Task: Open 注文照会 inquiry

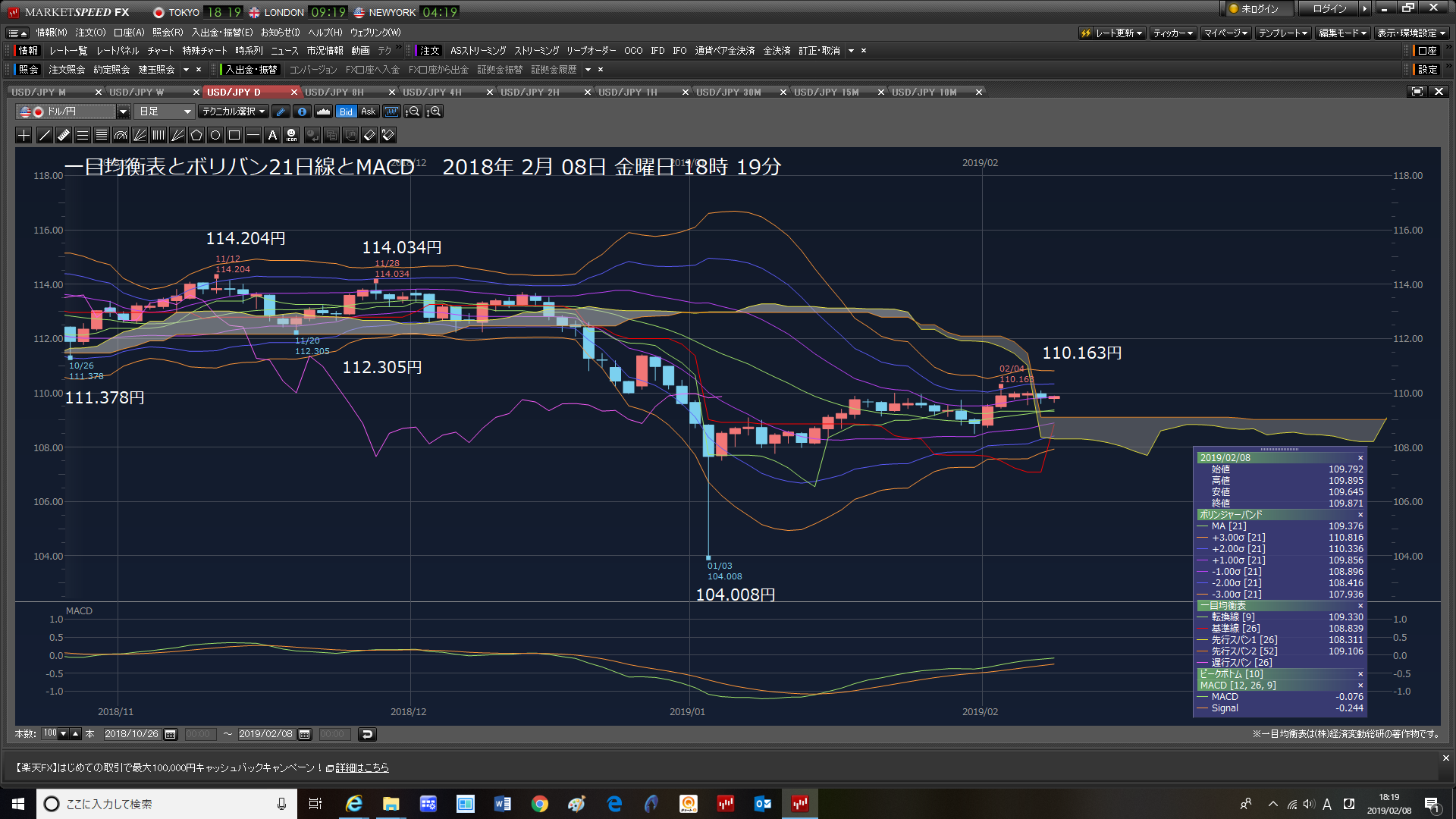Action: [67, 70]
